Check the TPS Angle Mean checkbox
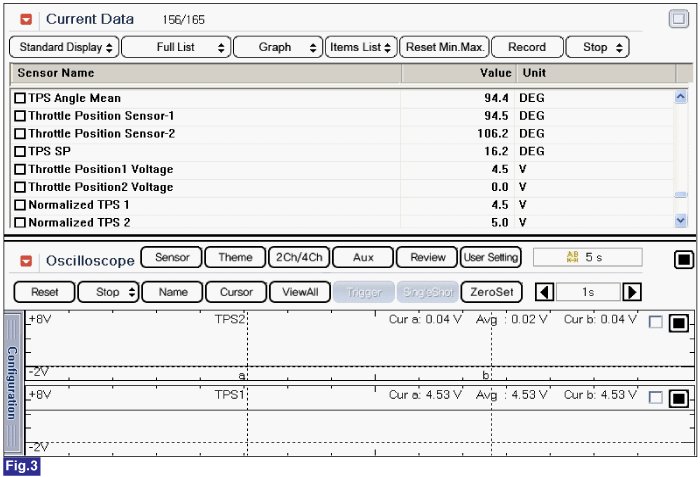700x477 pixels. [x=20, y=98]
